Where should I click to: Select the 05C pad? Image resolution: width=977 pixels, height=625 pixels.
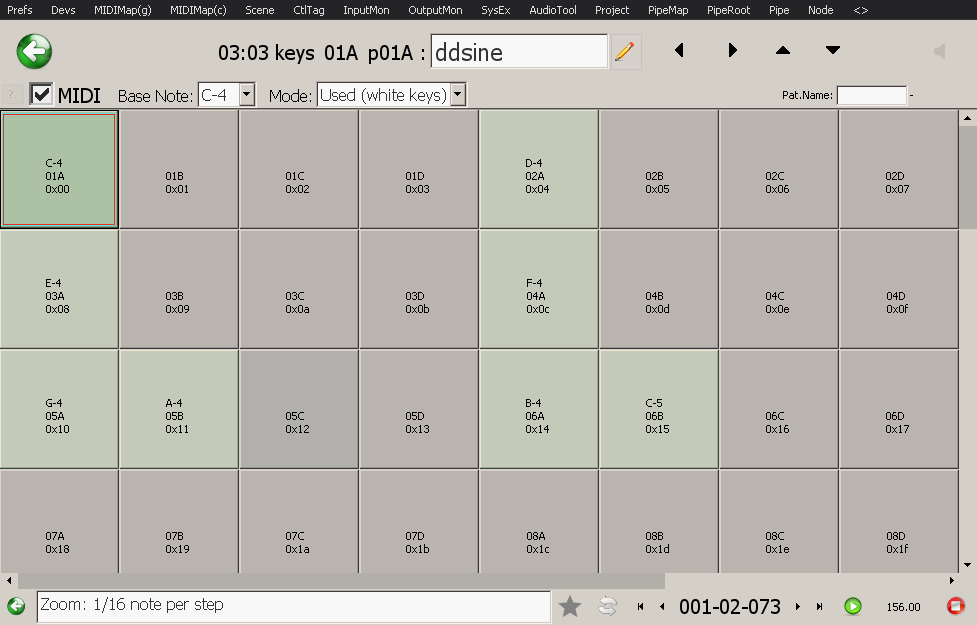pos(298,409)
